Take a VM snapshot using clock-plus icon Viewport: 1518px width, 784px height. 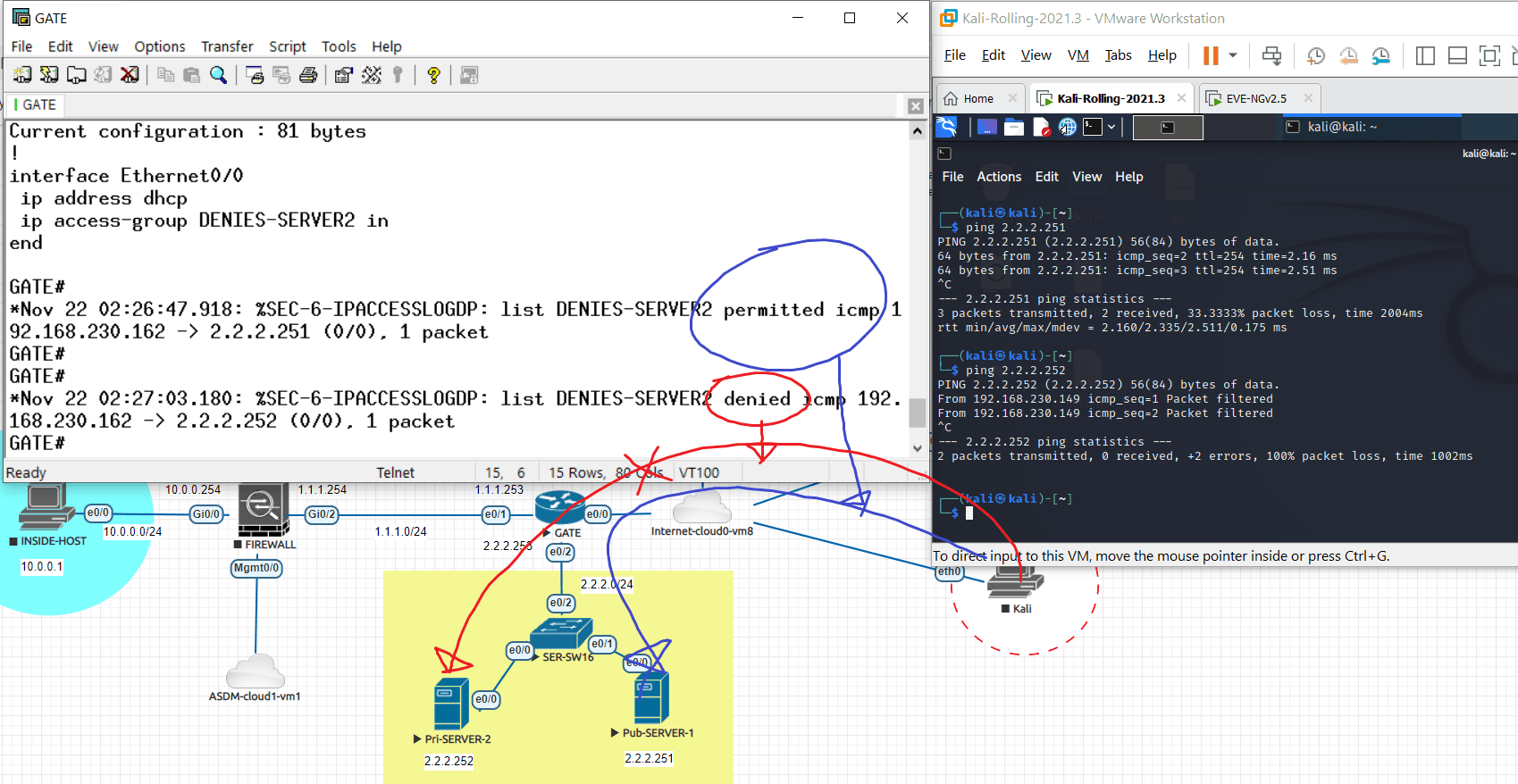coord(1315,56)
